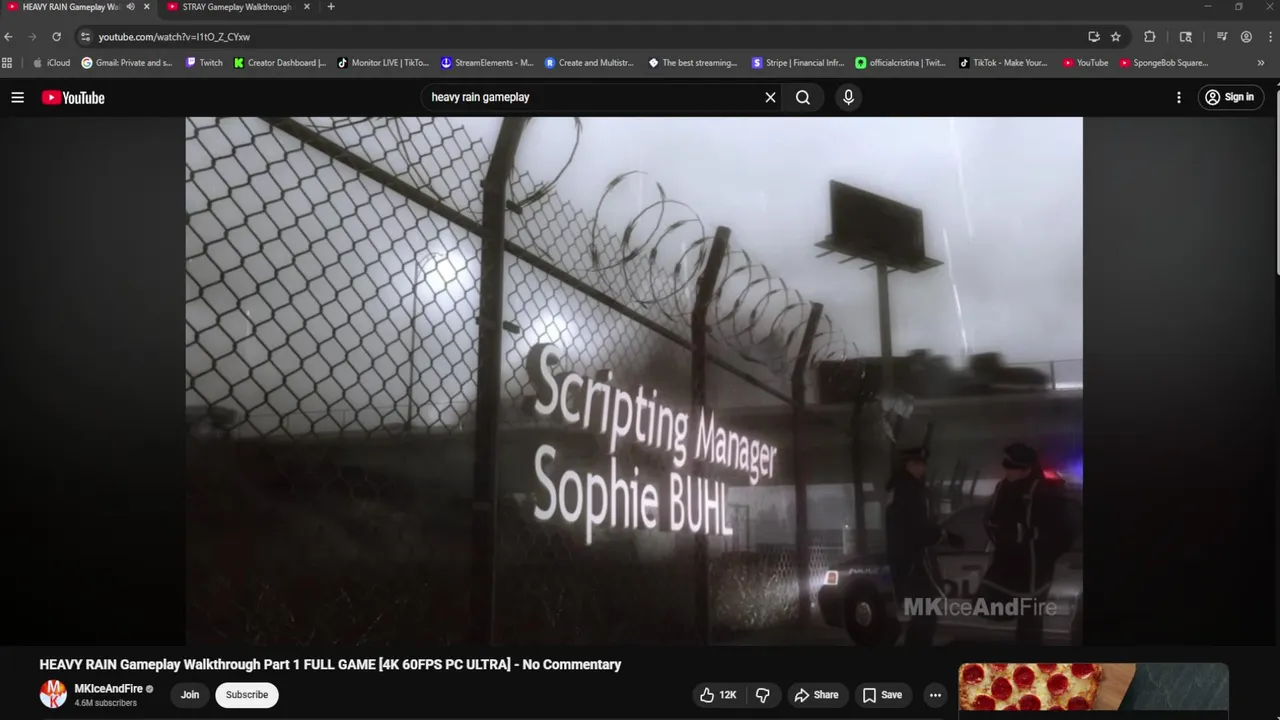Open the officialcristina Twitch bookmark
This screenshot has height=720, width=1280.
point(901,63)
